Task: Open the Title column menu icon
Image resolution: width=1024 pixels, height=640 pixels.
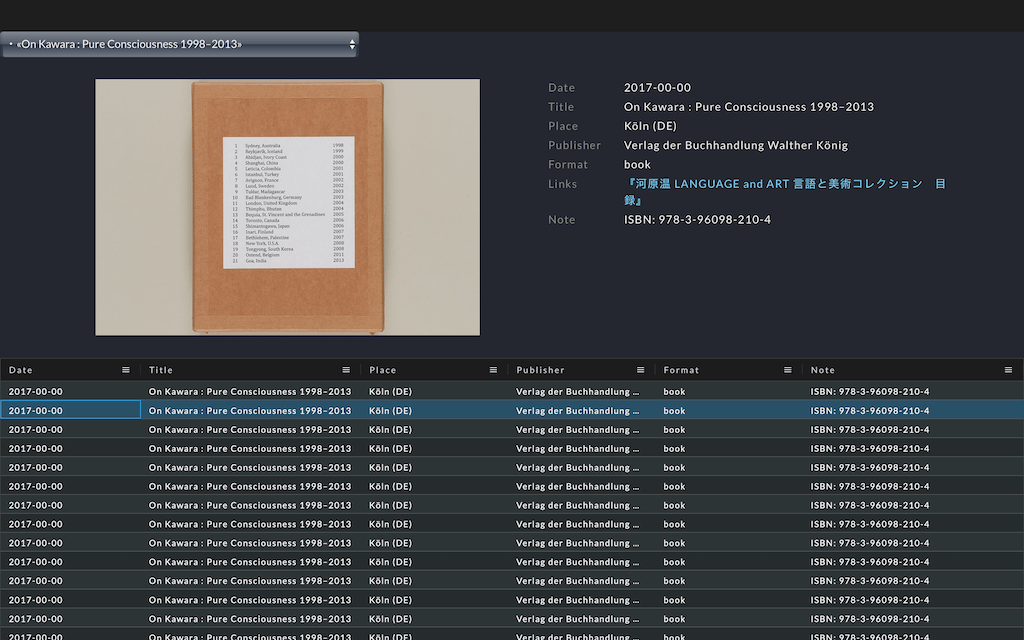Action: pyautogui.click(x=346, y=370)
